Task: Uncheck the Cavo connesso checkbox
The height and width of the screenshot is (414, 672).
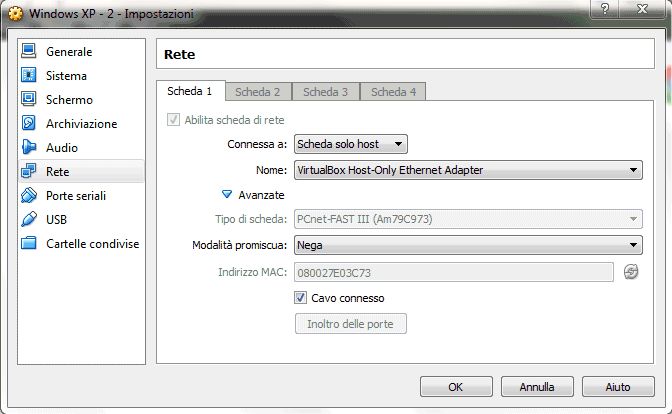Action: [300, 297]
